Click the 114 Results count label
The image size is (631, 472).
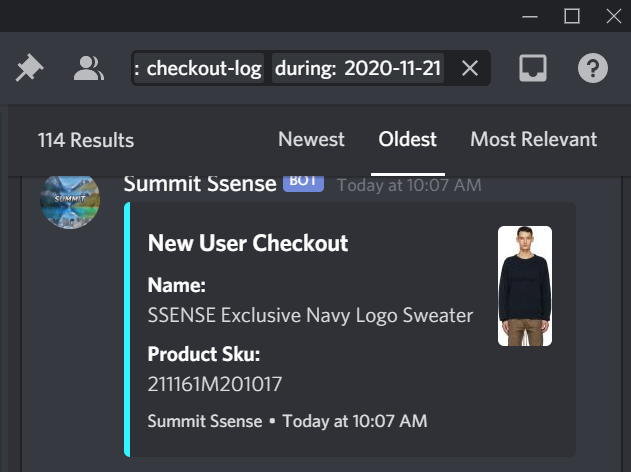point(86,140)
